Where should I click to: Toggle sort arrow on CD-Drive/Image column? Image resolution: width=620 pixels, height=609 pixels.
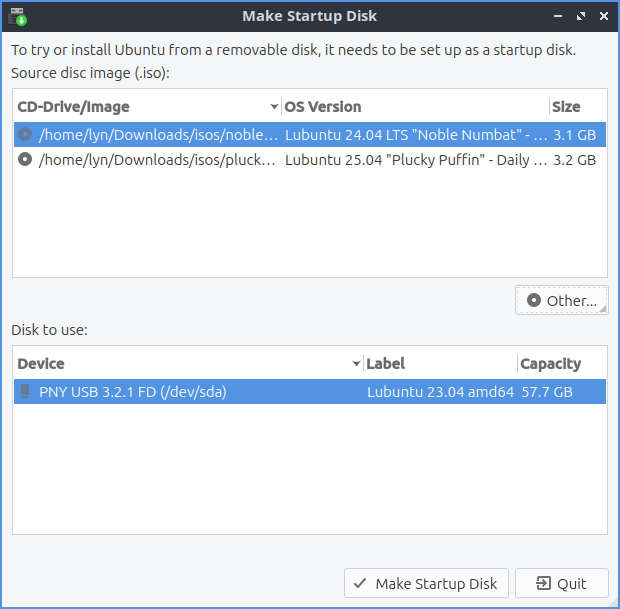(x=274, y=107)
